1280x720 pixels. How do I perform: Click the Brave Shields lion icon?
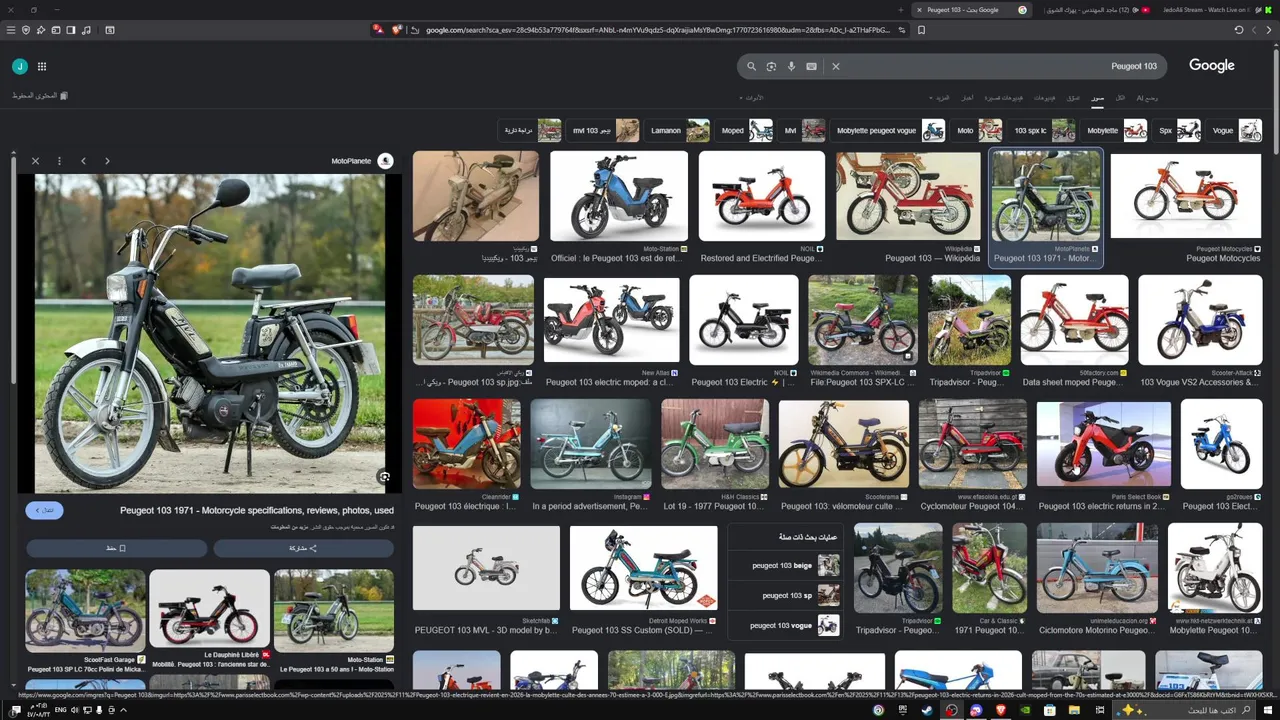pyautogui.click(x=397, y=30)
